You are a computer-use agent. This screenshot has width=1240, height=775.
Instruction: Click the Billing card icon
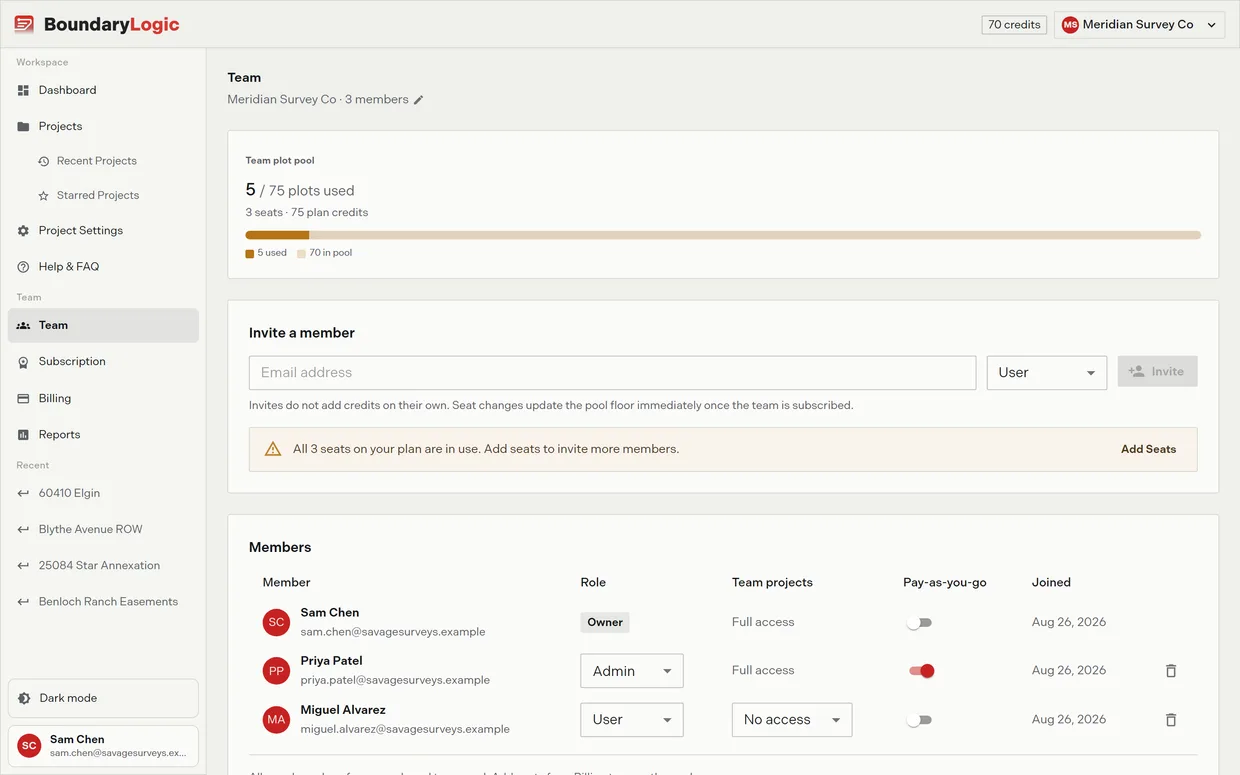[x=23, y=399]
